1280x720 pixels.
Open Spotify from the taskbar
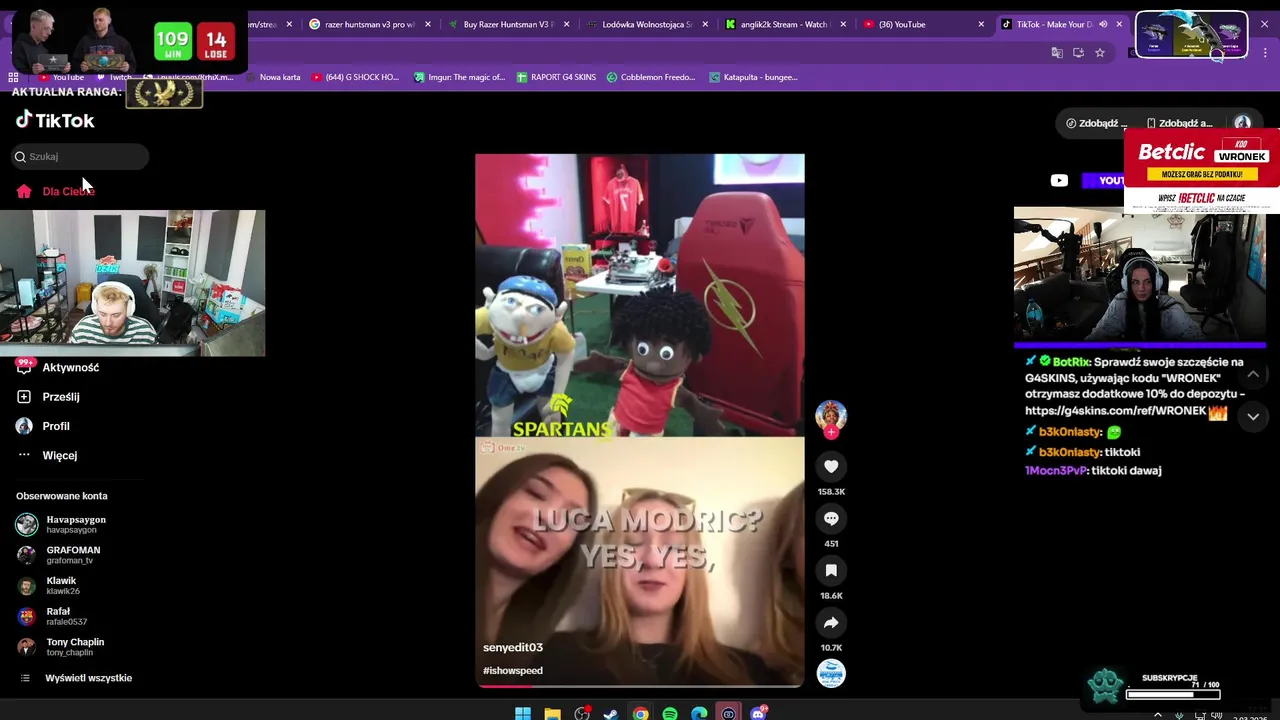(670, 713)
